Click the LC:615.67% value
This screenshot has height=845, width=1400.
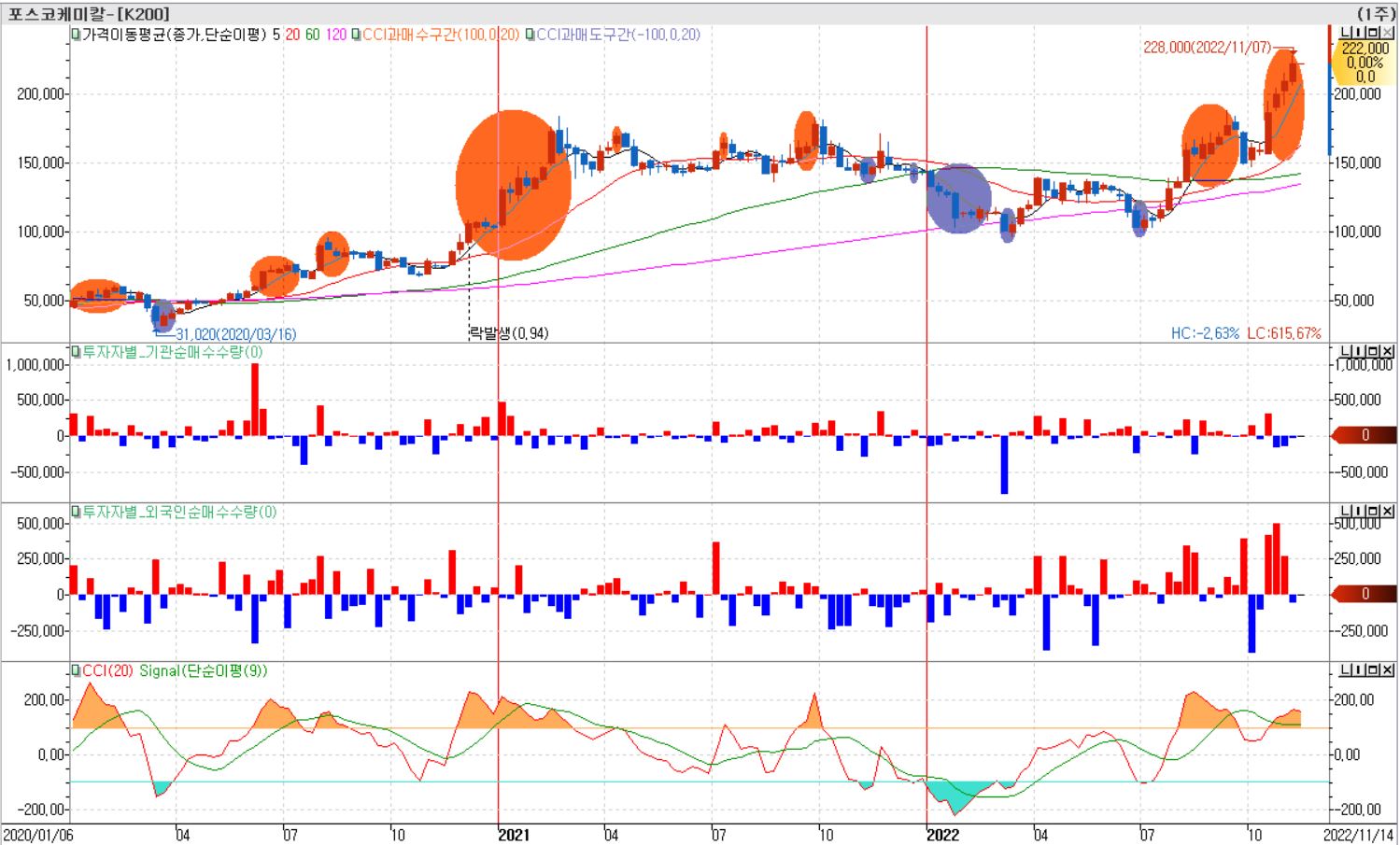[x=1284, y=332]
